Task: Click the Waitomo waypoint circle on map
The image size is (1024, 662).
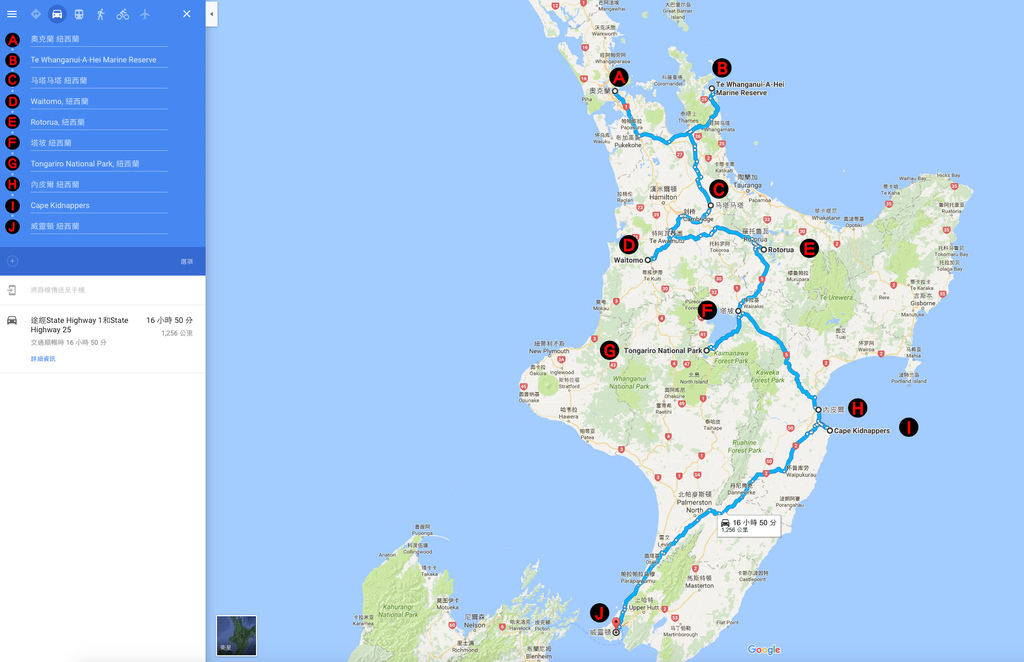Action: [x=648, y=260]
